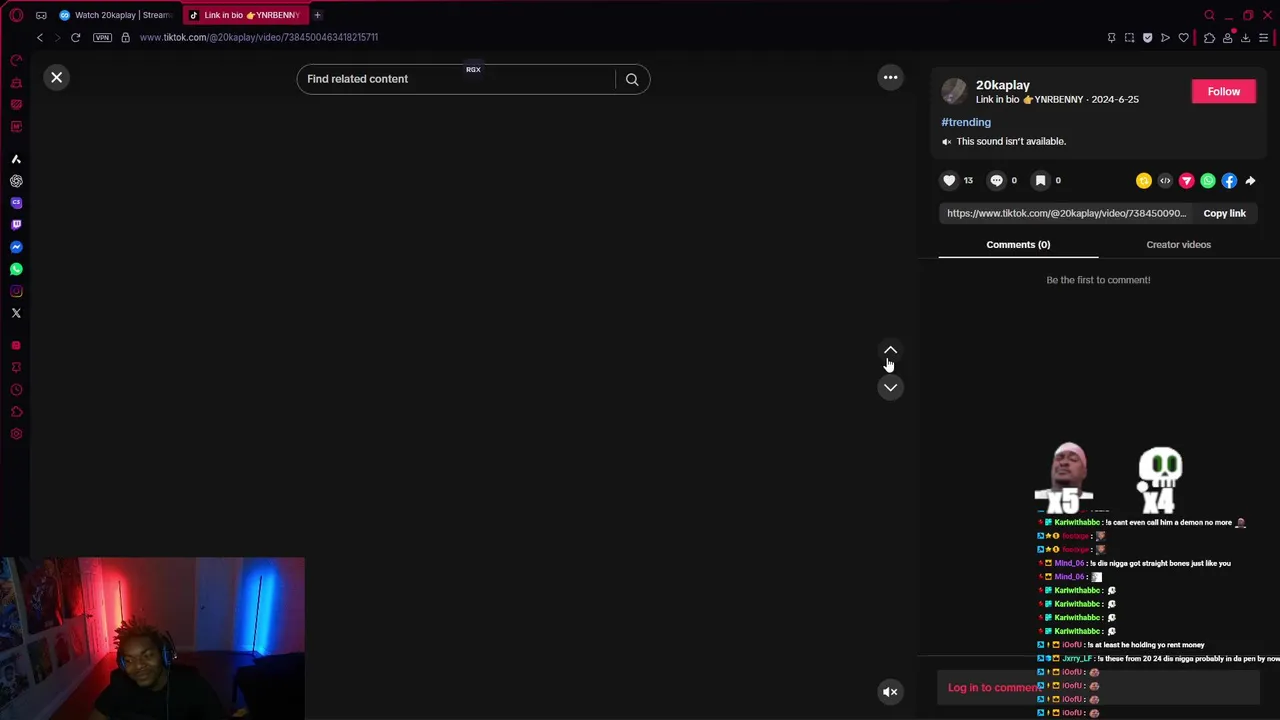Open Aria AI in the sidebar
This screenshot has width=1280, height=720.
coord(16,159)
